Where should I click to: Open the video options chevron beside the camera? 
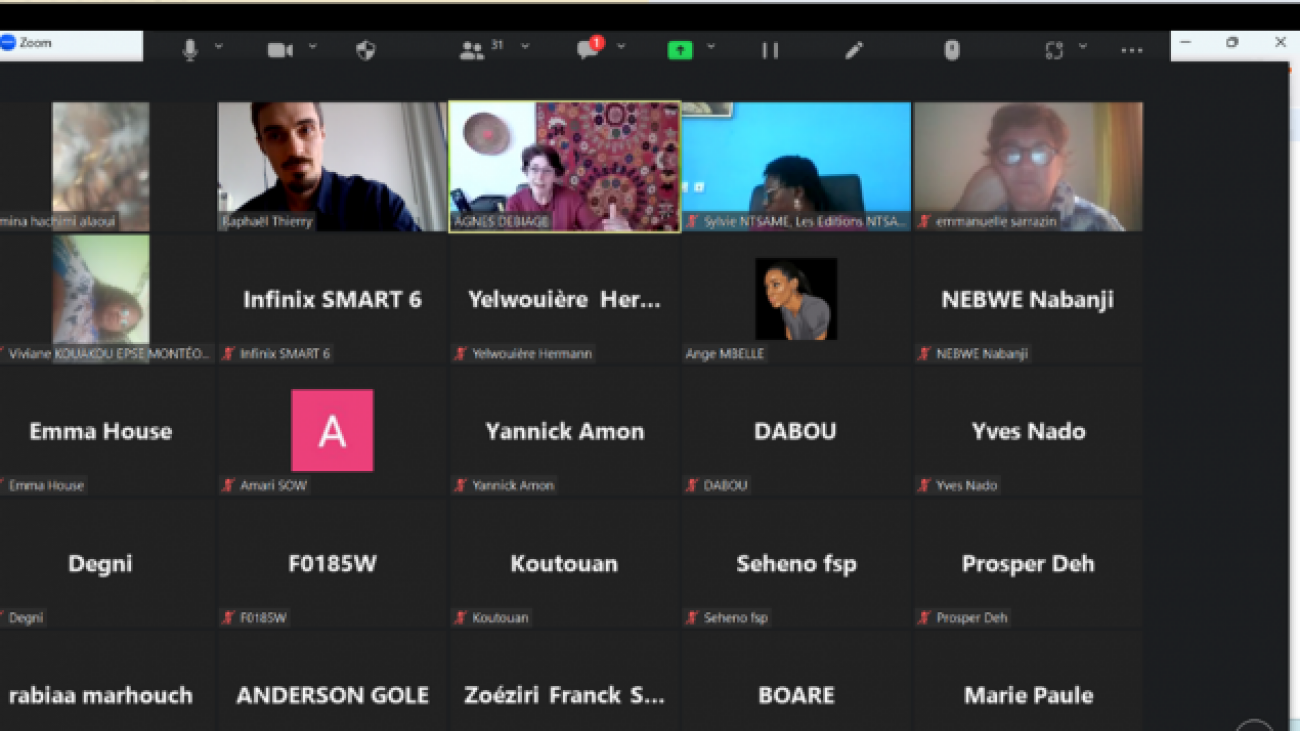click(311, 48)
